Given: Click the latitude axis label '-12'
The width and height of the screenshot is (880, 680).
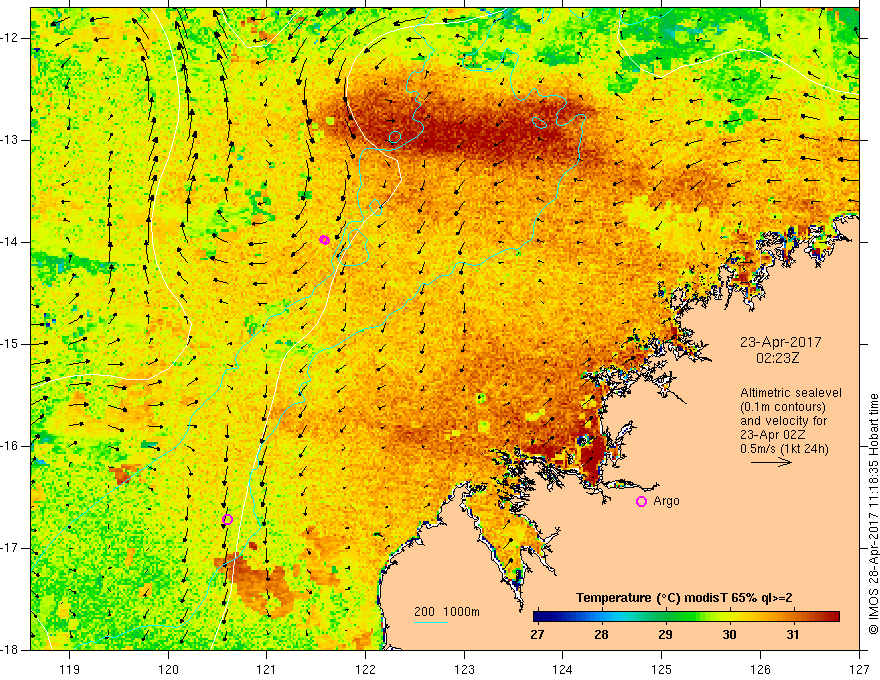Looking at the screenshot, I should (11, 38).
